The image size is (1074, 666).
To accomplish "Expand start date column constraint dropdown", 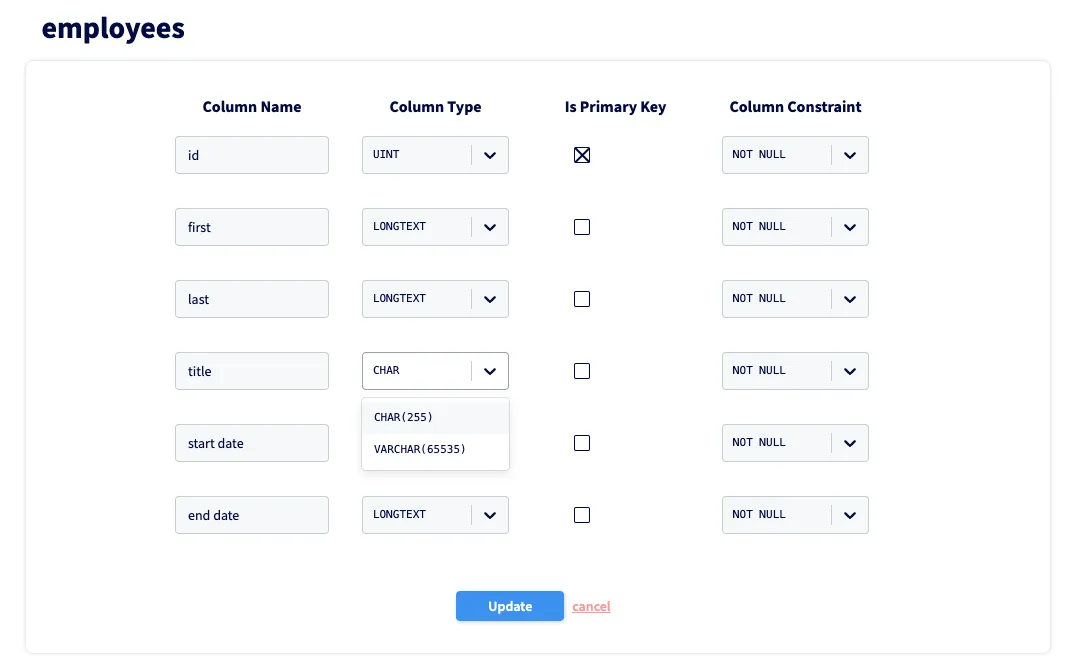I will point(849,443).
